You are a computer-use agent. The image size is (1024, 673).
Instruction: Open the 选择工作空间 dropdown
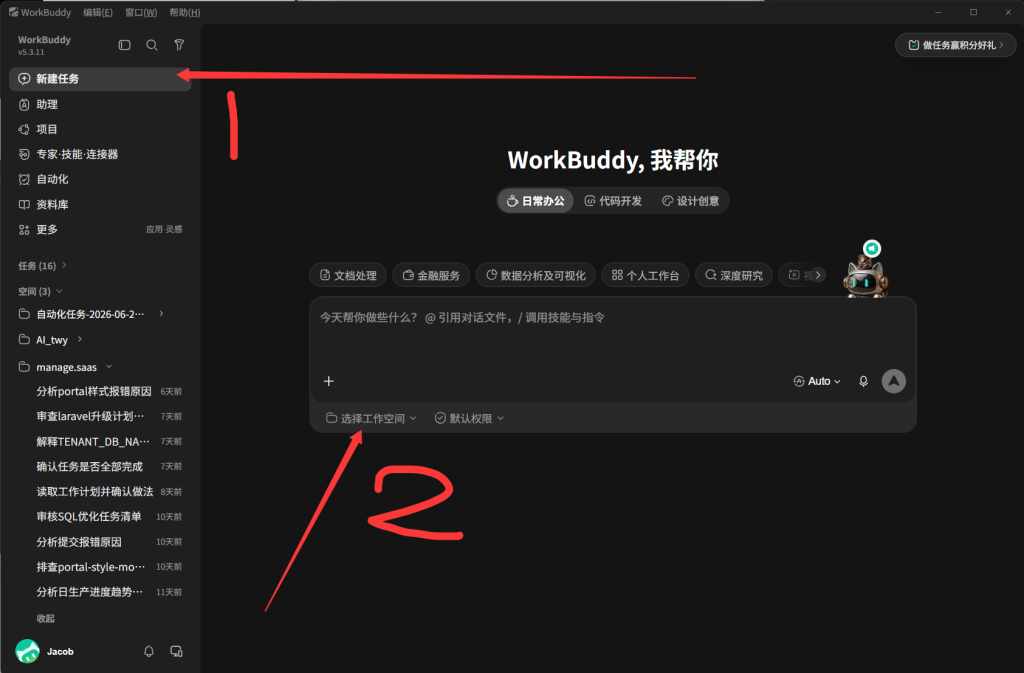point(371,418)
